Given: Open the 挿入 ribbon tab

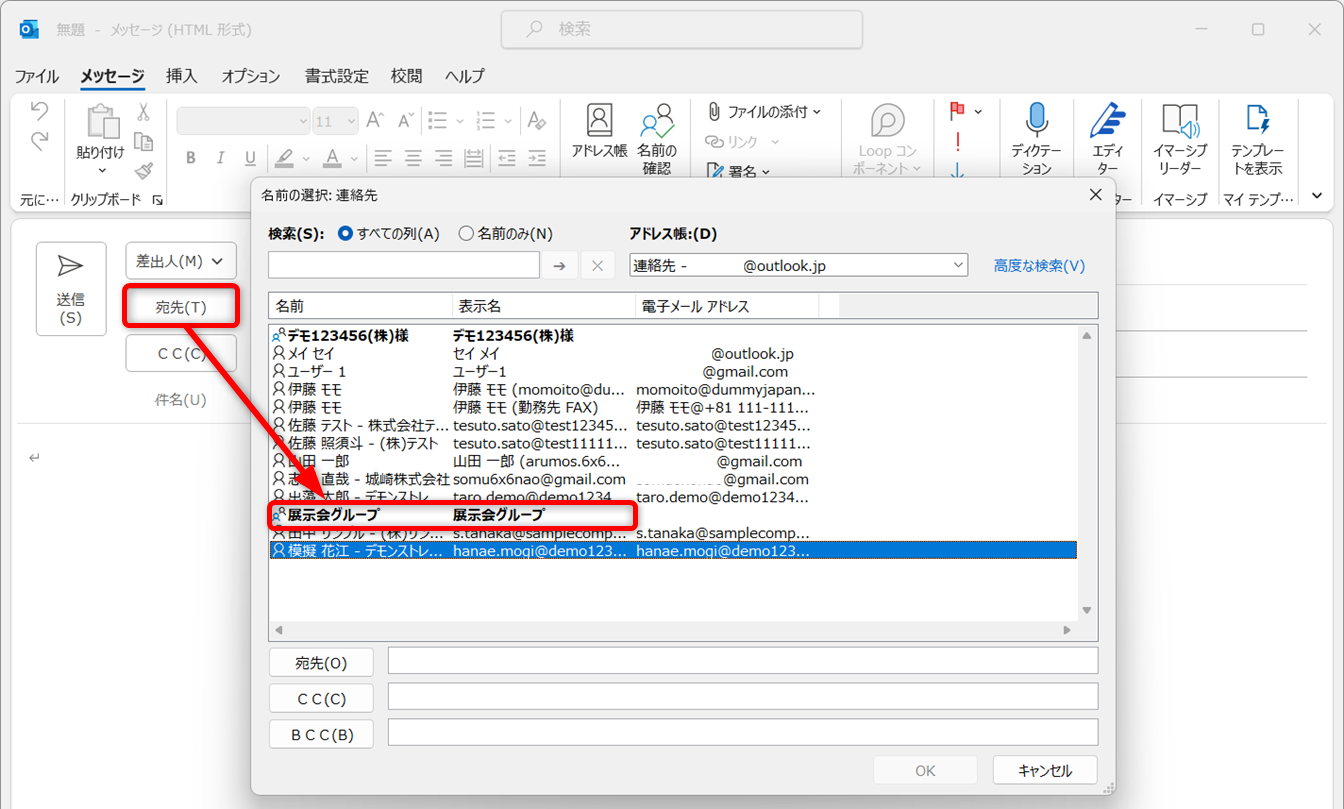Looking at the screenshot, I should coord(181,76).
